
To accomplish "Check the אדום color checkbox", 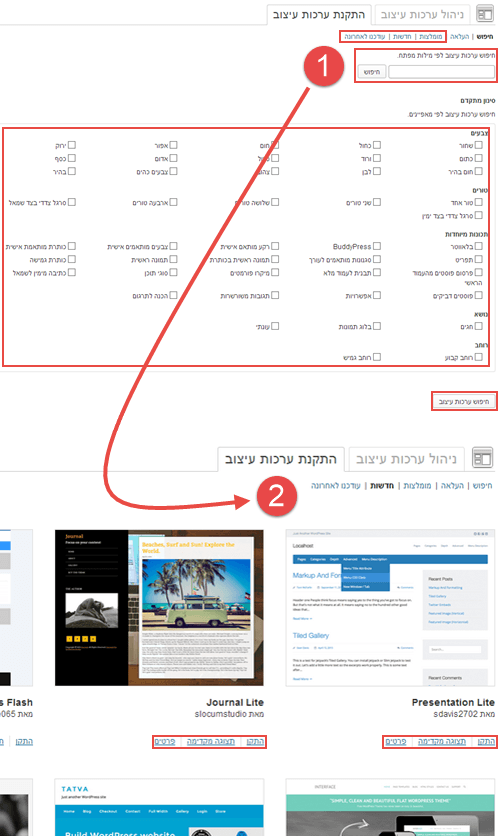I will tap(173, 158).
